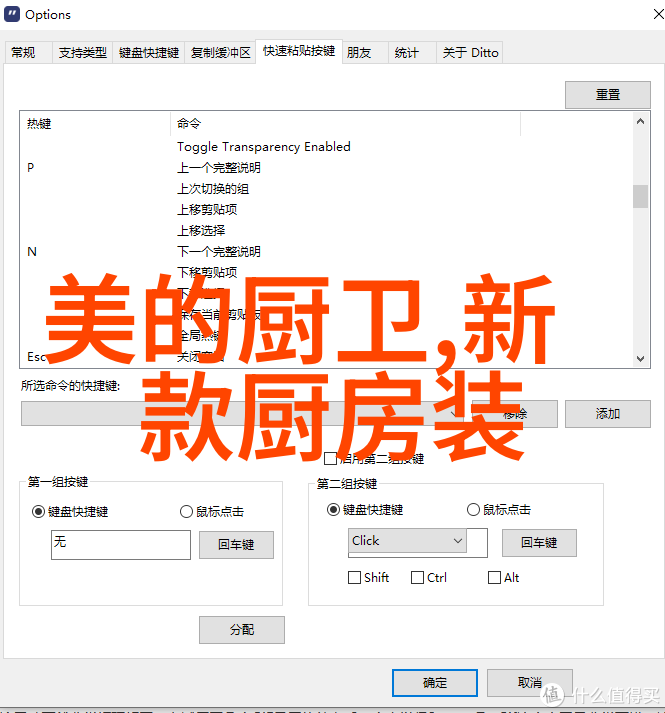
Task: Select 鼠标点击 radio in 第一组按键
Action: point(186,512)
